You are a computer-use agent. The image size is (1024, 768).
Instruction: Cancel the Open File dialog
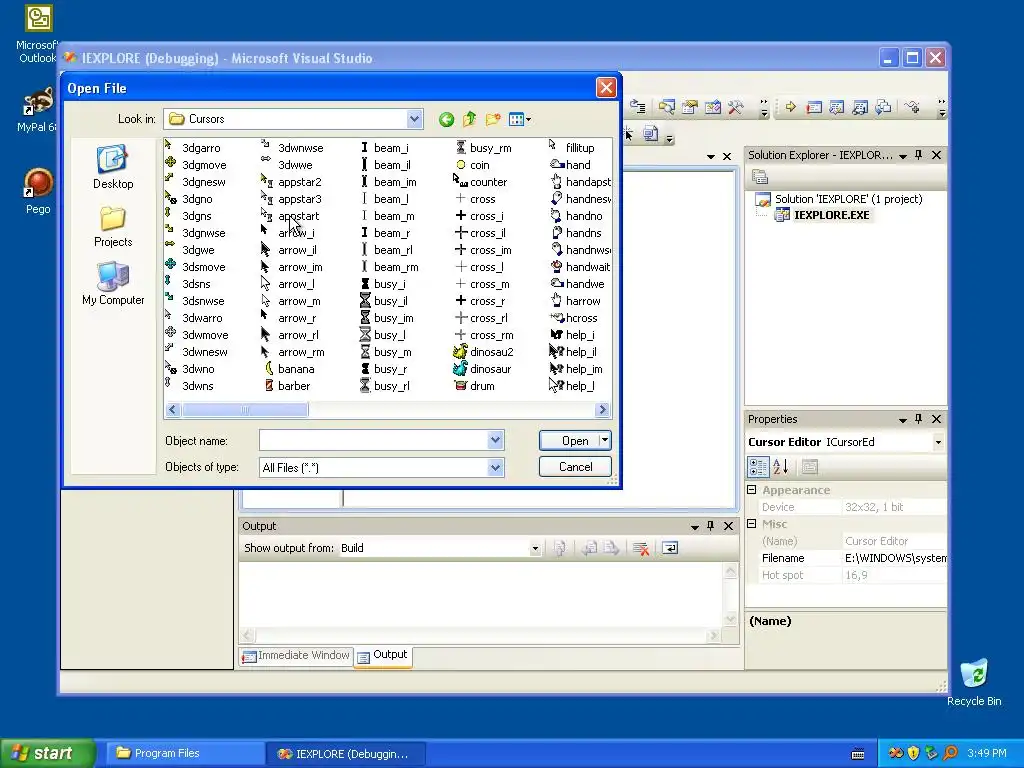pos(575,467)
